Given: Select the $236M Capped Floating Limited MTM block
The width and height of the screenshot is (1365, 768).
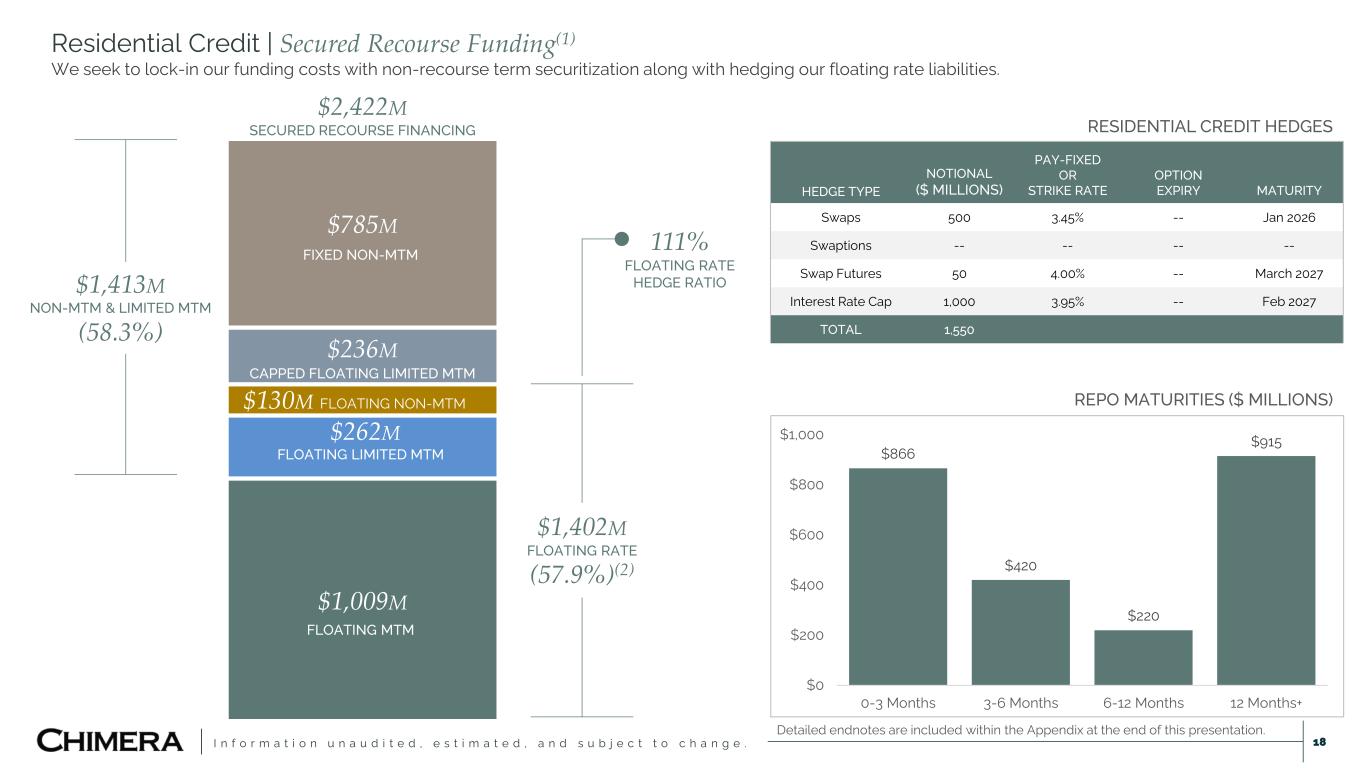Looking at the screenshot, I should [362, 357].
